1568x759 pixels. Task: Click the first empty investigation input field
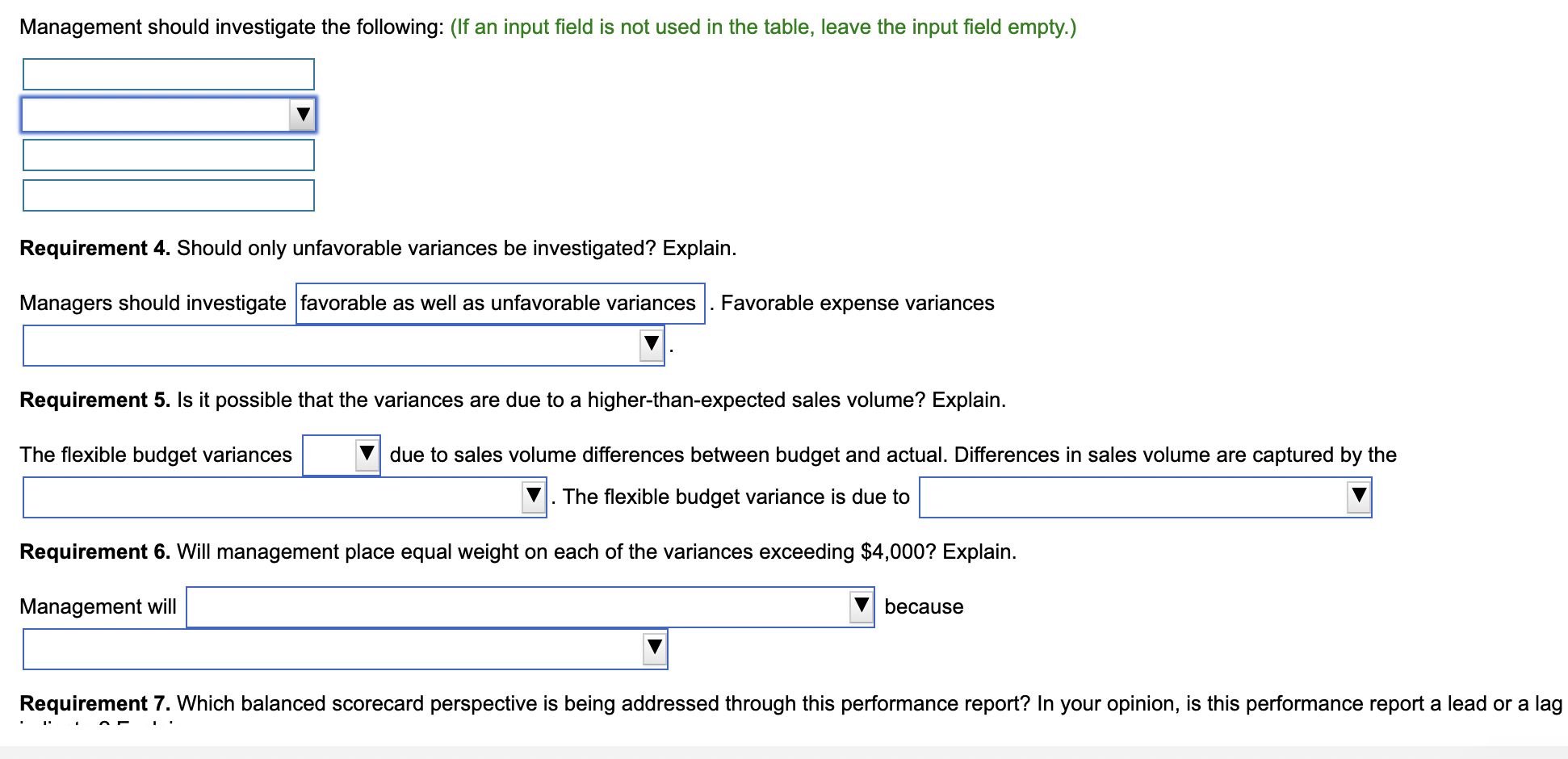169,73
